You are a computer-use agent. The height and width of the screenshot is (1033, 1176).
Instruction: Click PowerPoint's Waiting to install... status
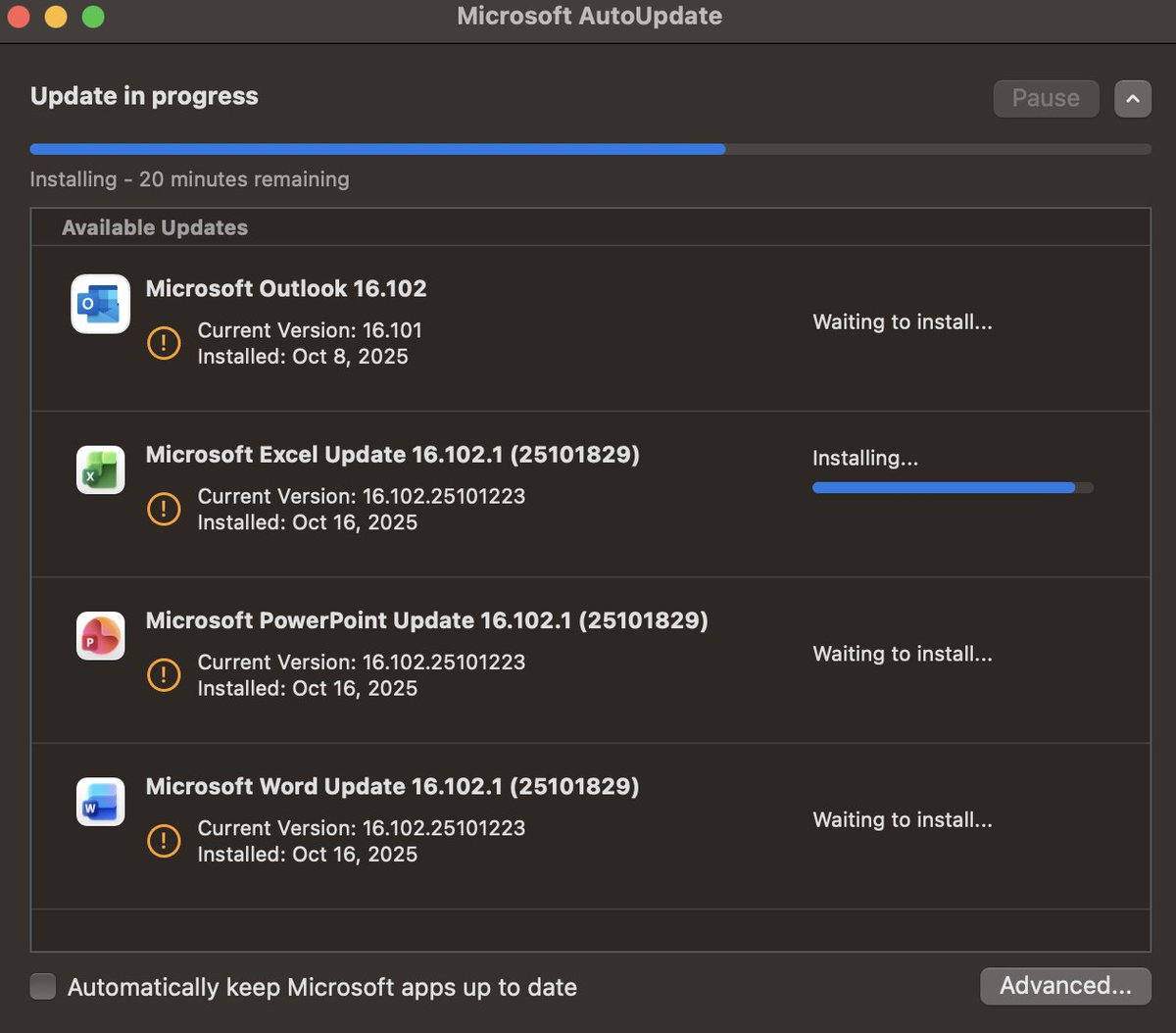[x=903, y=654]
